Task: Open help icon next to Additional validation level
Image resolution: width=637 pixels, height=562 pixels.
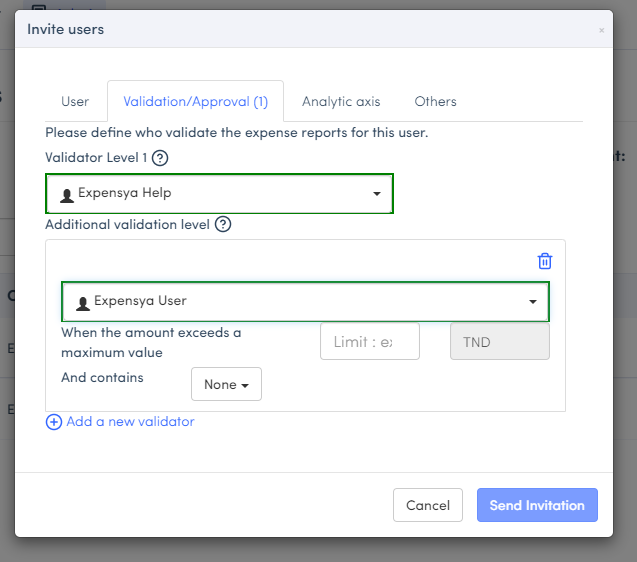Action: click(x=223, y=225)
